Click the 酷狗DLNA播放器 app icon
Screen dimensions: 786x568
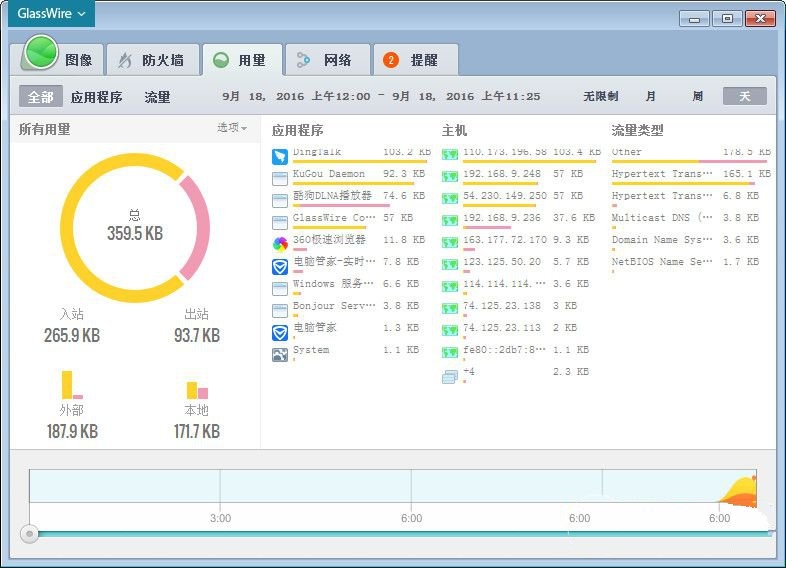click(x=280, y=201)
